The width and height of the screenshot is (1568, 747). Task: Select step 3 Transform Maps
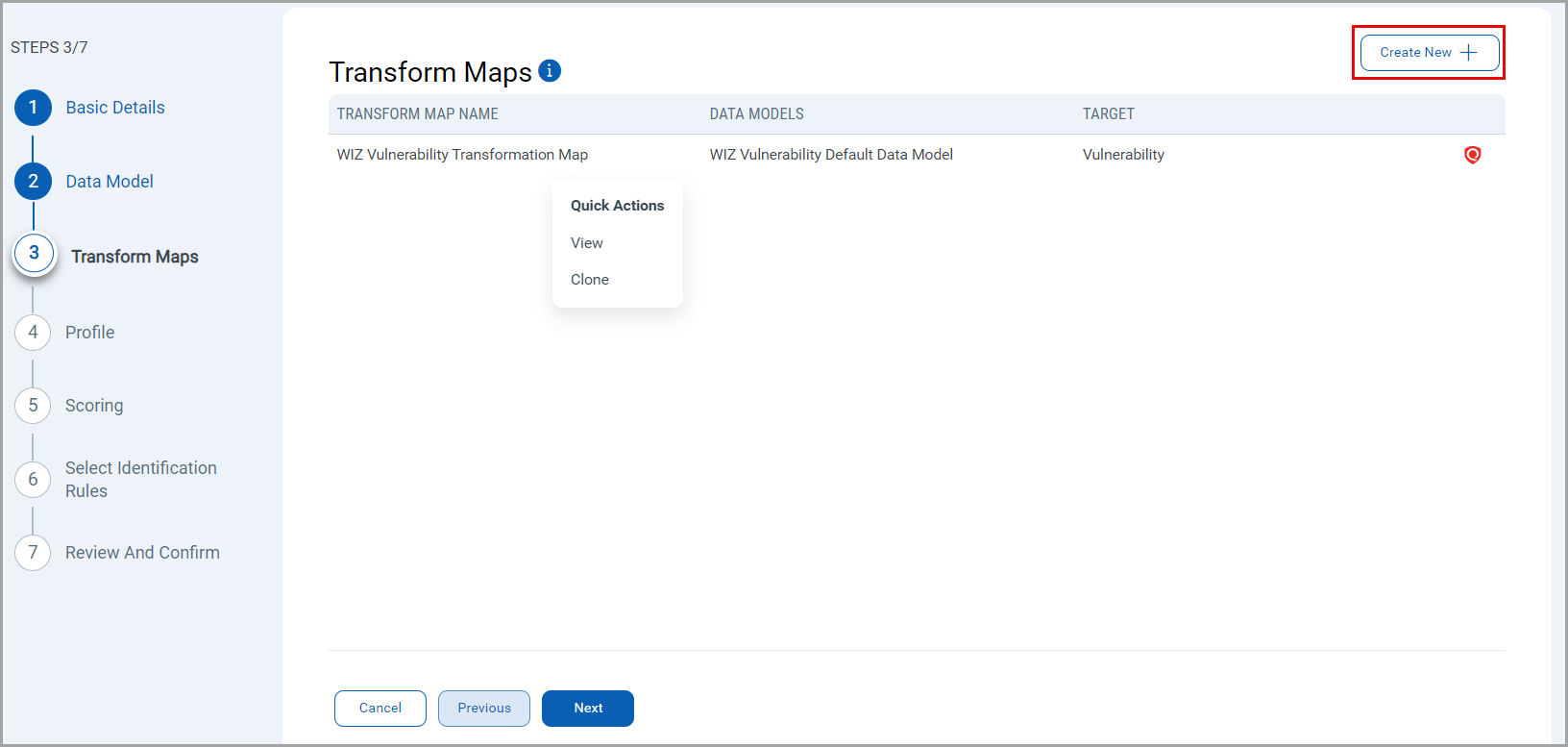tap(135, 257)
